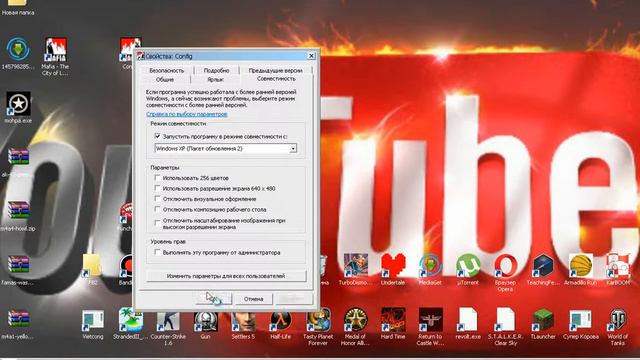
Task: Select the 145798285... download icon
Action: point(18,49)
